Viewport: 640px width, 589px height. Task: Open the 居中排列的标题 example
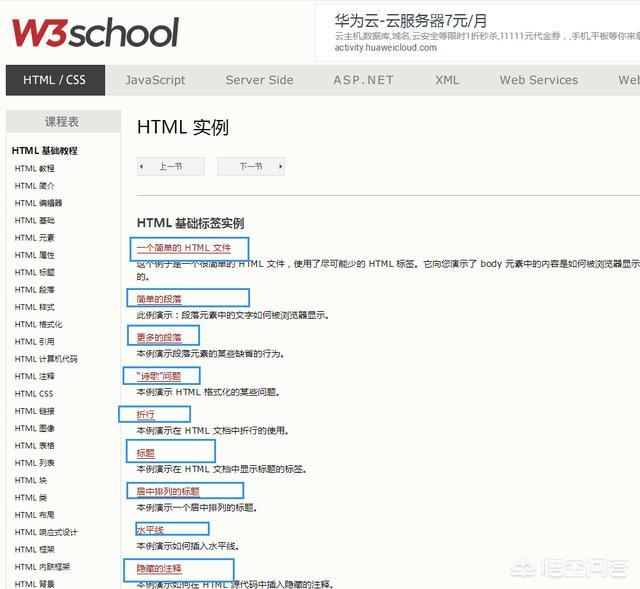[168, 491]
